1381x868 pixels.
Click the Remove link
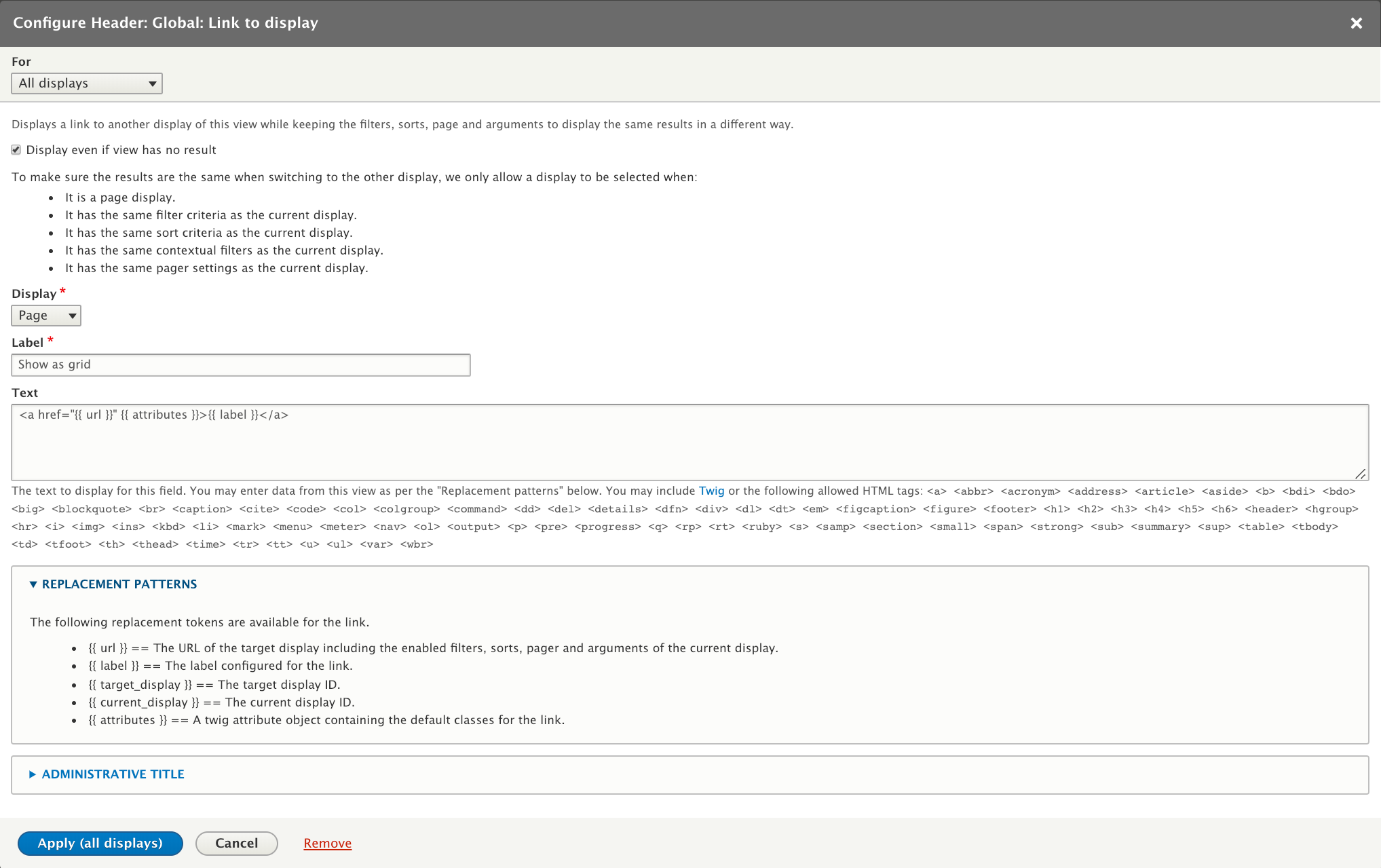[327, 843]
